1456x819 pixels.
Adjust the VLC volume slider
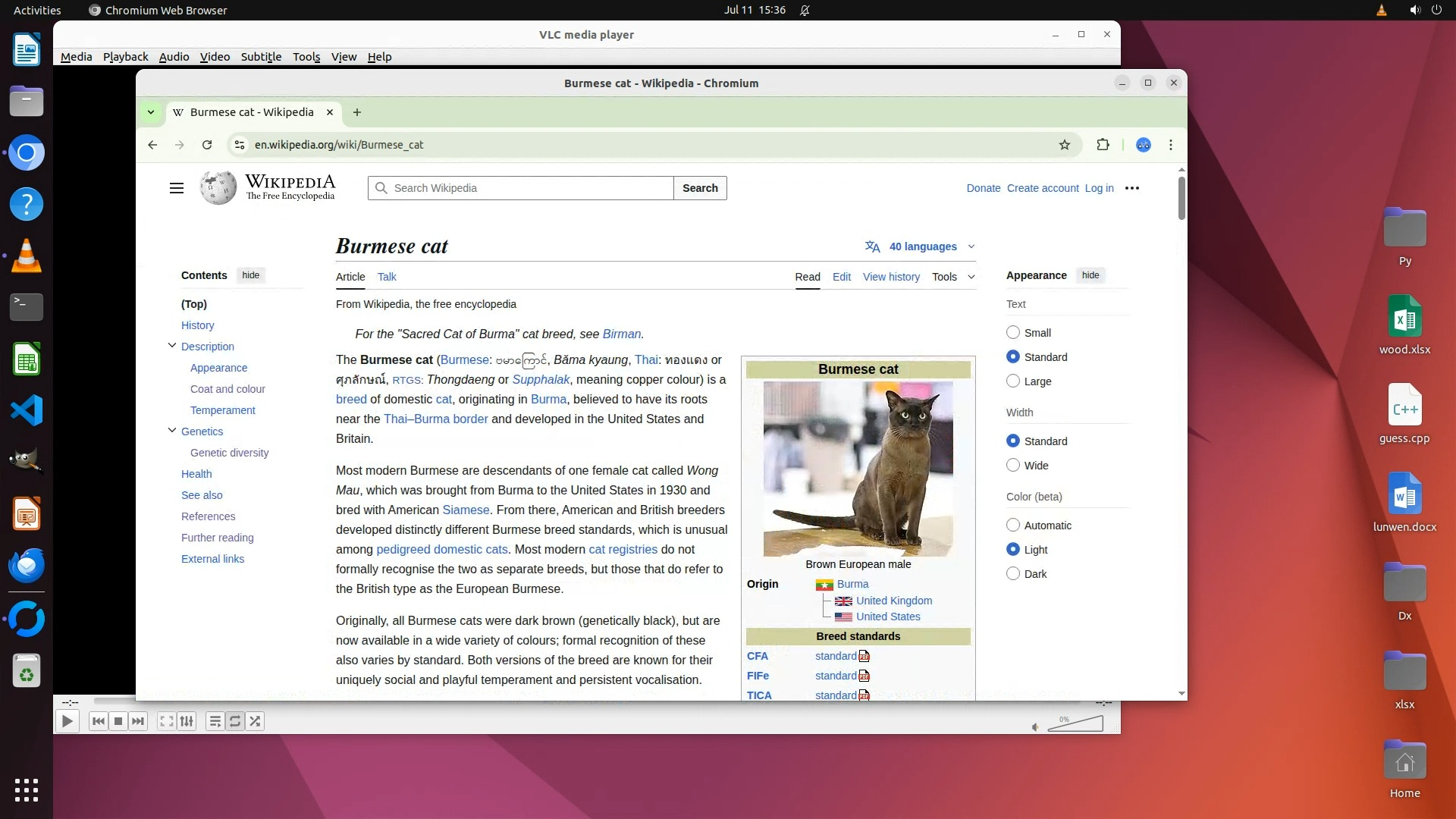point(1075,725)
